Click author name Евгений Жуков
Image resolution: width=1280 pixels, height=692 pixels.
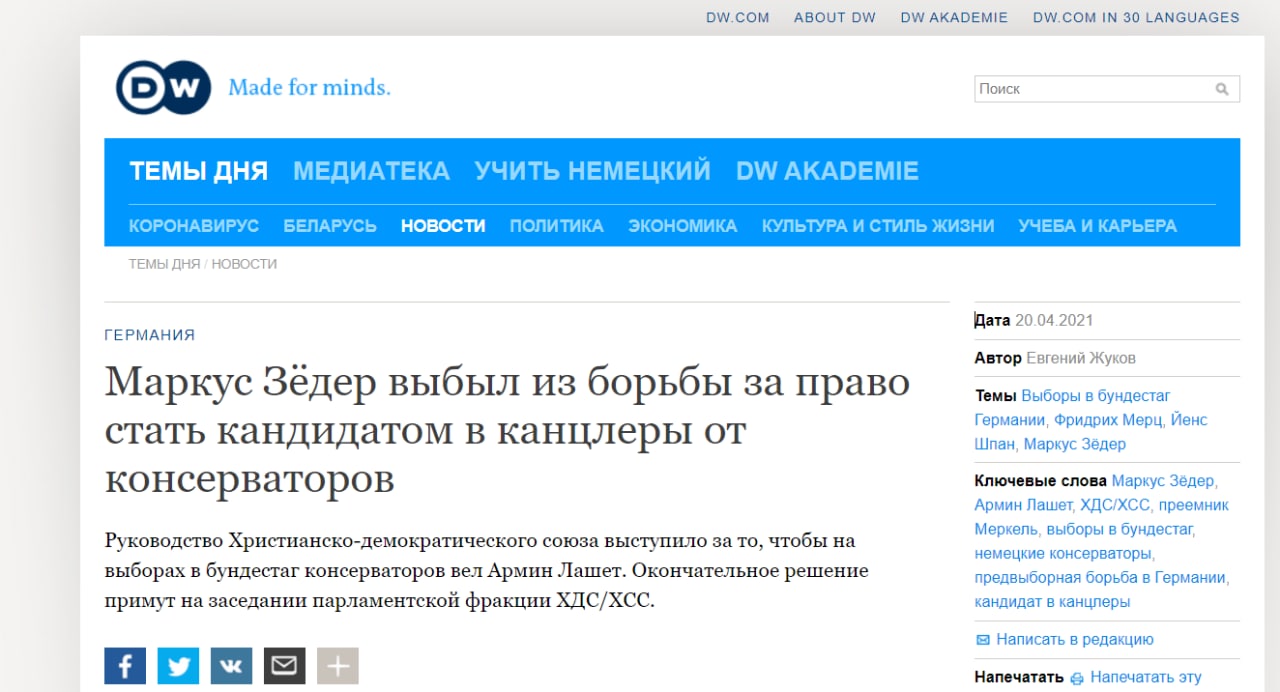[x=1081, y=358]
